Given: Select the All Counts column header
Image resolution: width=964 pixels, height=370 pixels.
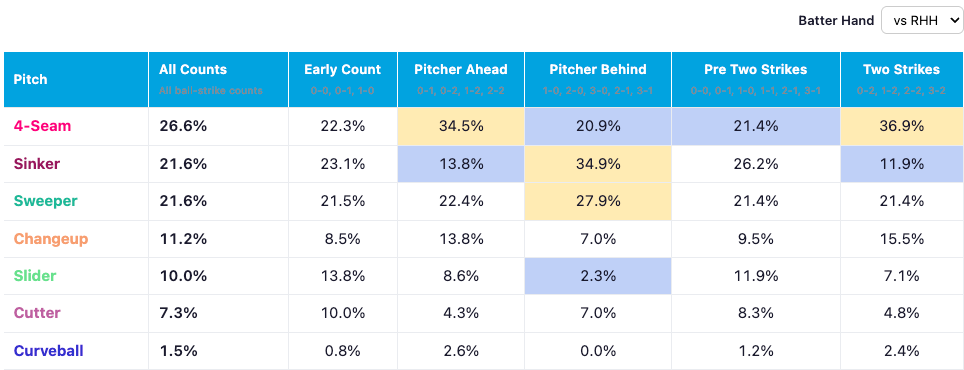Looking at the screenshot, I should click(218, 80).
